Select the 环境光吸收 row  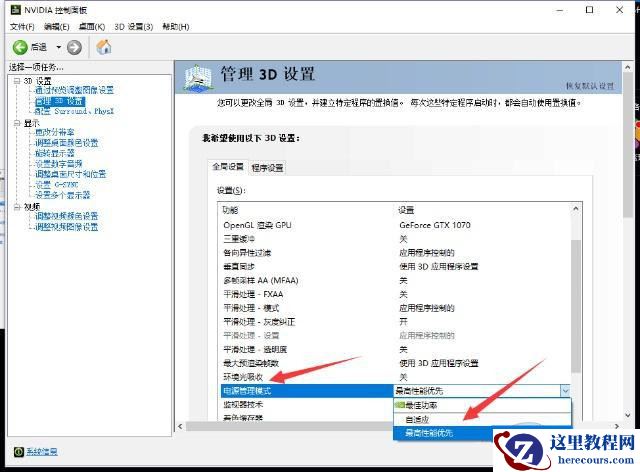click(x=396, y=377)
